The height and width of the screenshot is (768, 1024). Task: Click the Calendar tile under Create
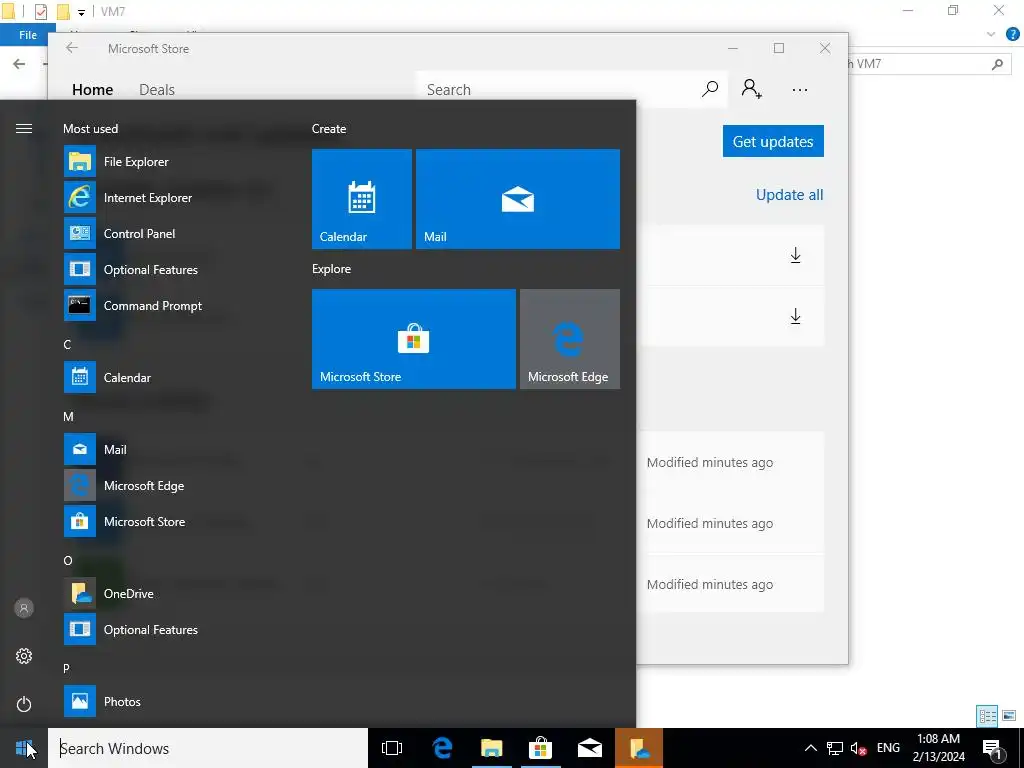(362, 199)
